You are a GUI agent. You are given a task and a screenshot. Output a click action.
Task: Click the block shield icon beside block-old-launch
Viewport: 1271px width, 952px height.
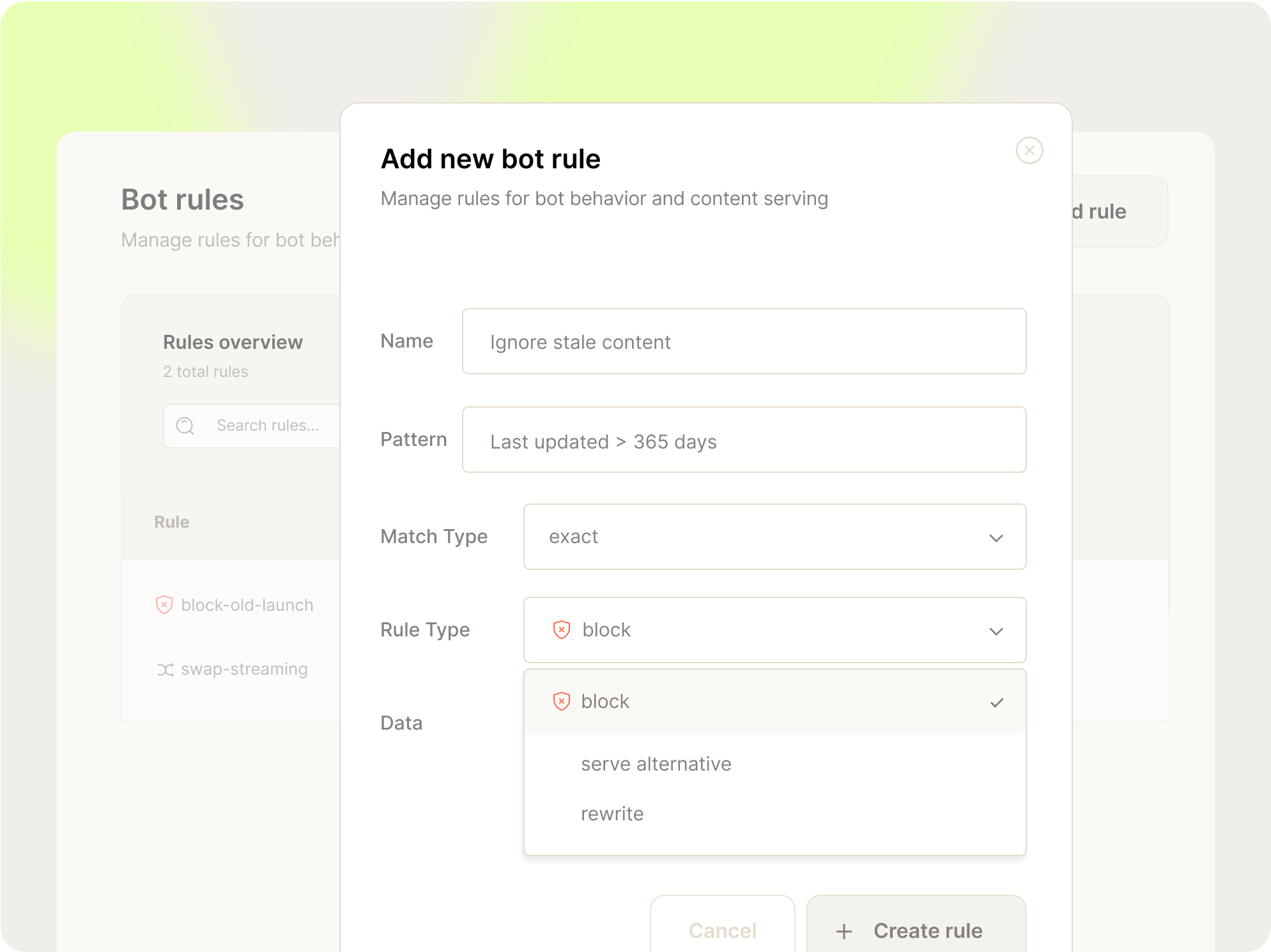(x=164, y=604)
